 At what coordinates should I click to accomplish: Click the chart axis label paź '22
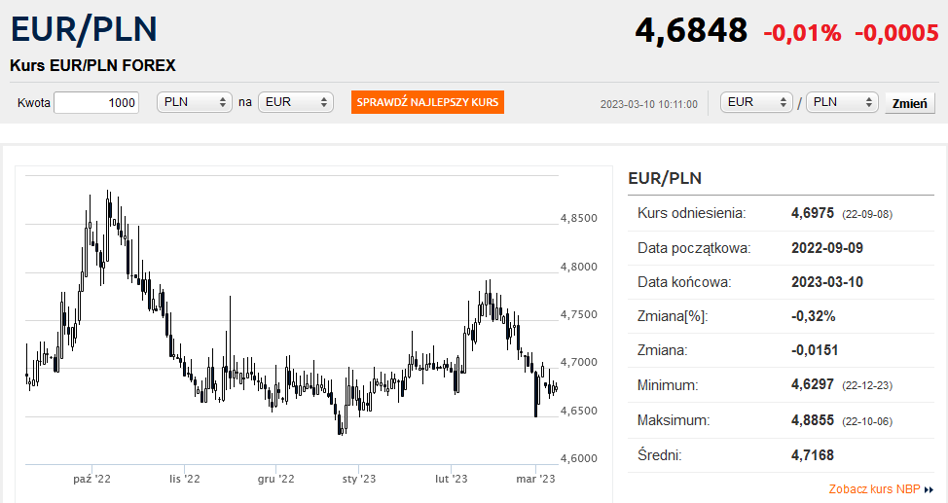pyautogui.click(x=92, y=479)
